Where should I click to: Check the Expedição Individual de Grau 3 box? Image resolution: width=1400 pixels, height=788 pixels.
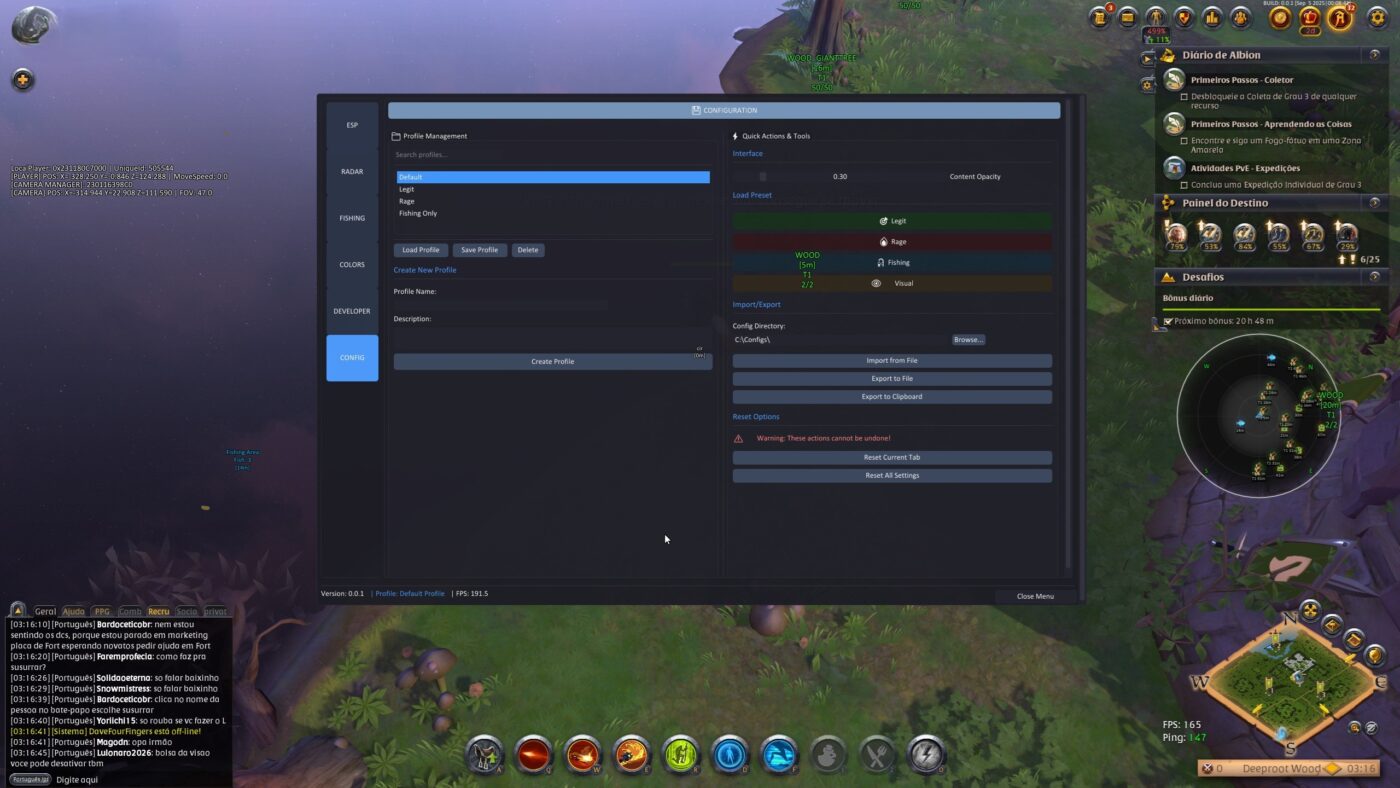pos(1184,185)
